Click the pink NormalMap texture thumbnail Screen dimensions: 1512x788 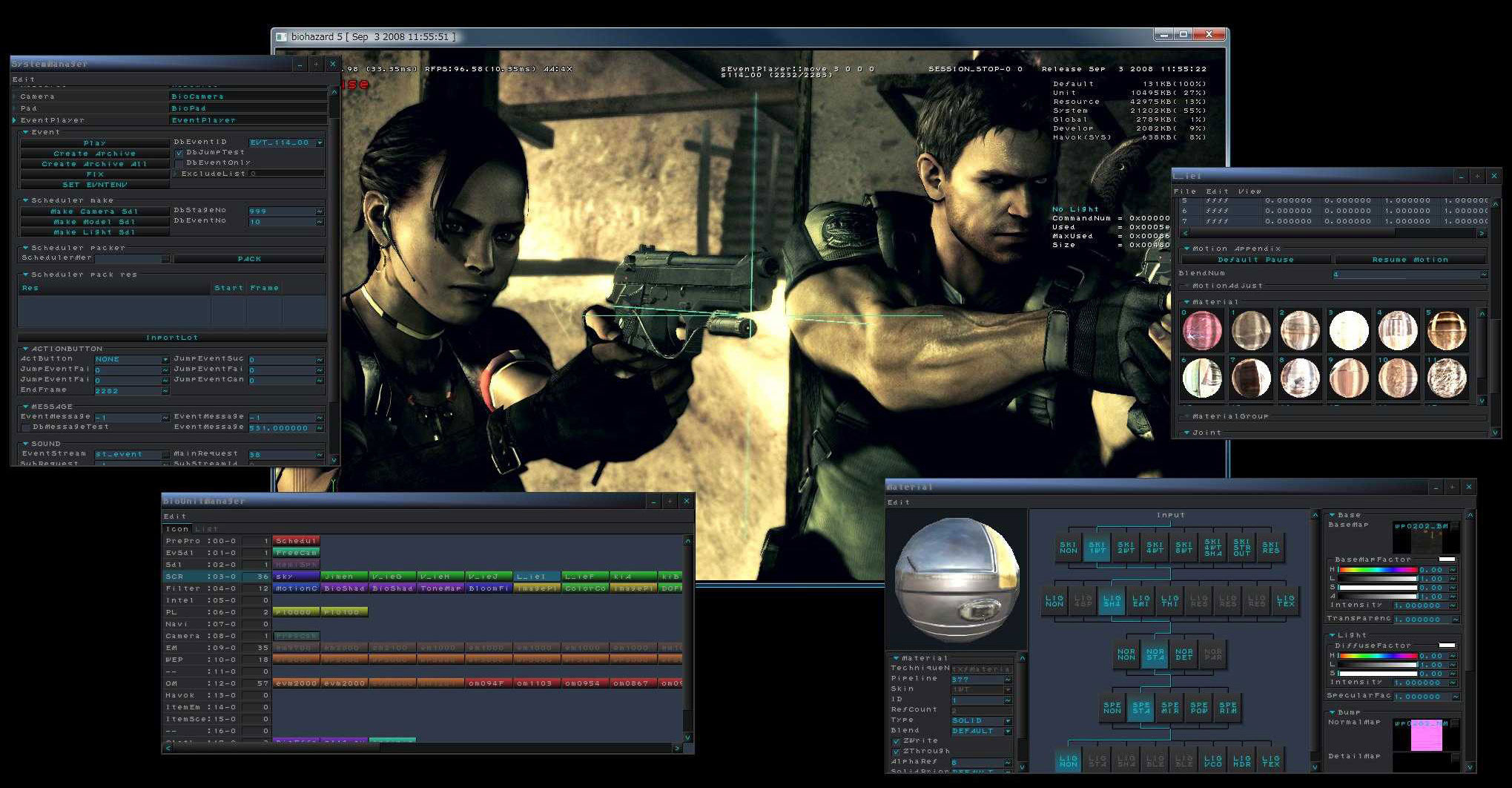pos(1426,736)
